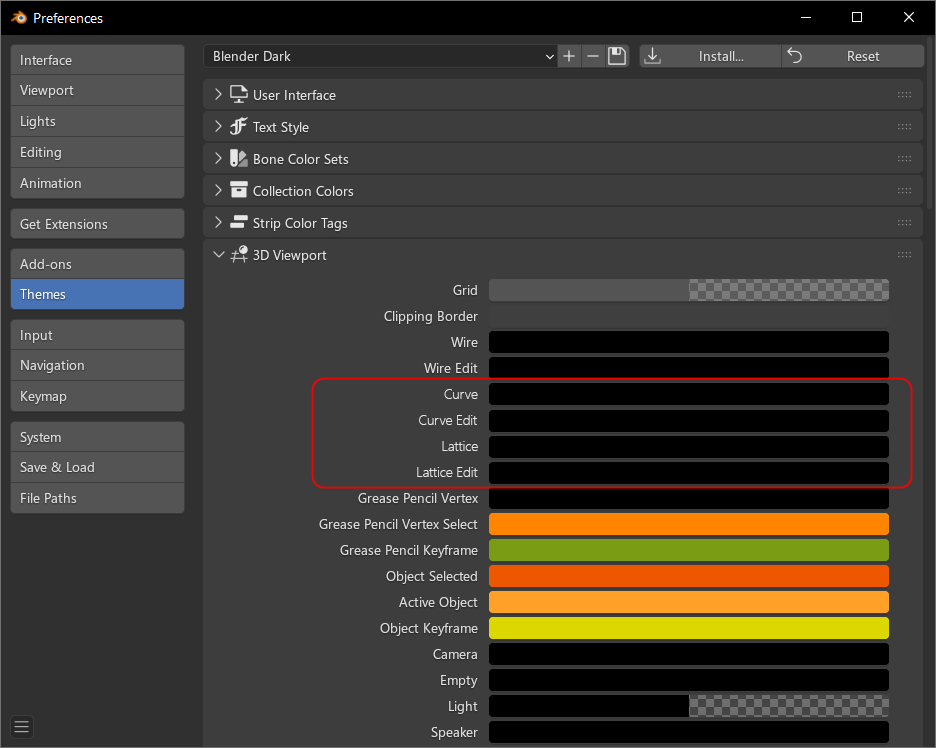The width and height of the screenshot is (936, 748).
Task: Click the Text Style font icon
Action: [239, 127]
